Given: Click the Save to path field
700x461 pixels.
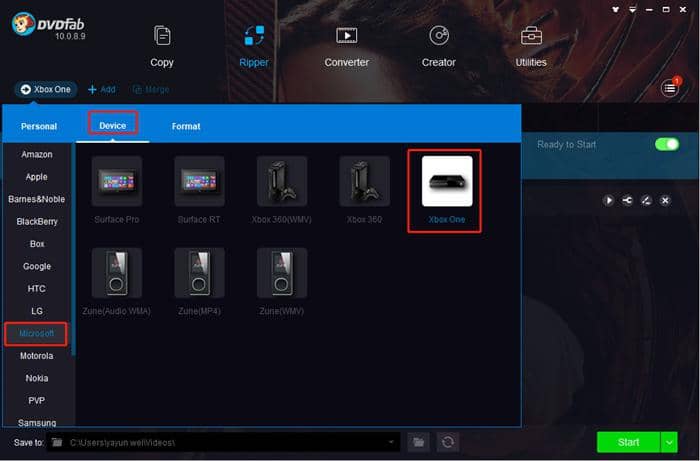Looking at the screenshot, I should [x=223, y=442].
